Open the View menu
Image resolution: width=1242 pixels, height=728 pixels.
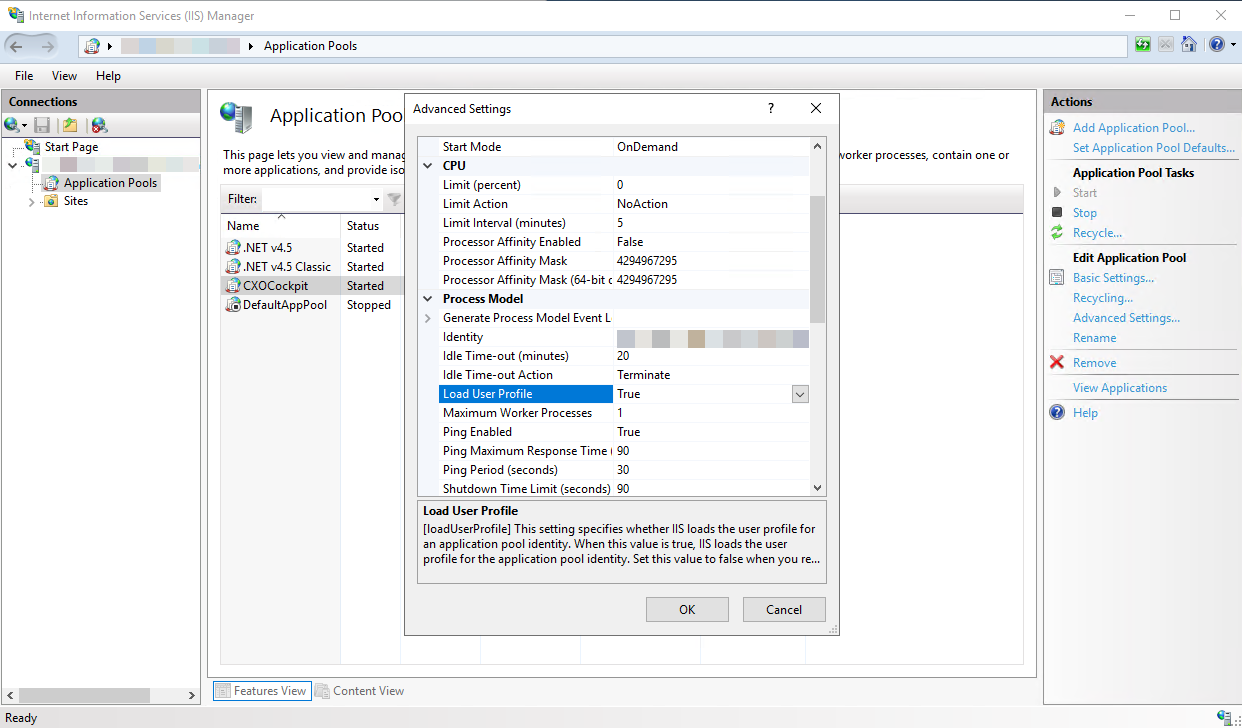click(64, 76)
